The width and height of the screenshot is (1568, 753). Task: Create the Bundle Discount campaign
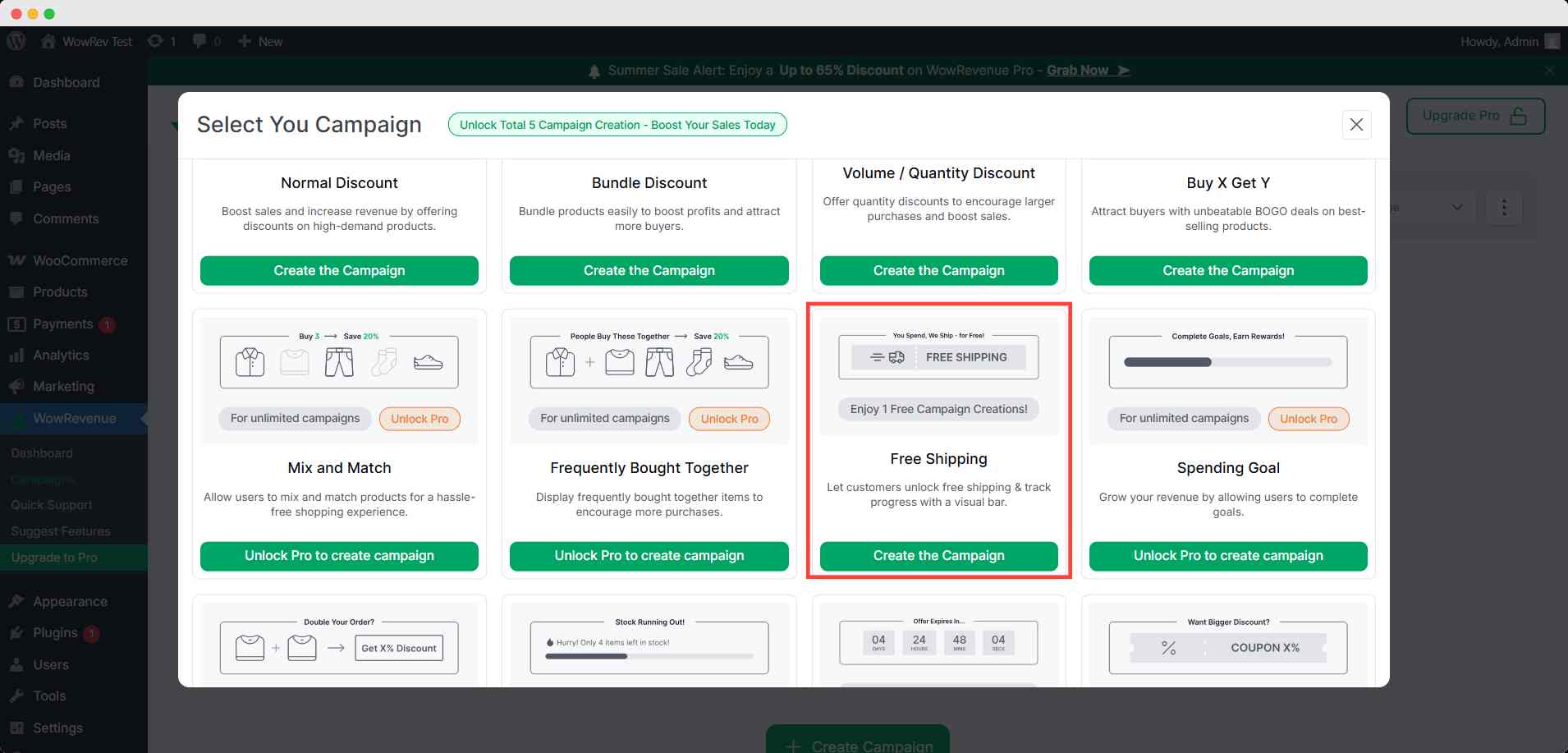(x=649, y=270)
